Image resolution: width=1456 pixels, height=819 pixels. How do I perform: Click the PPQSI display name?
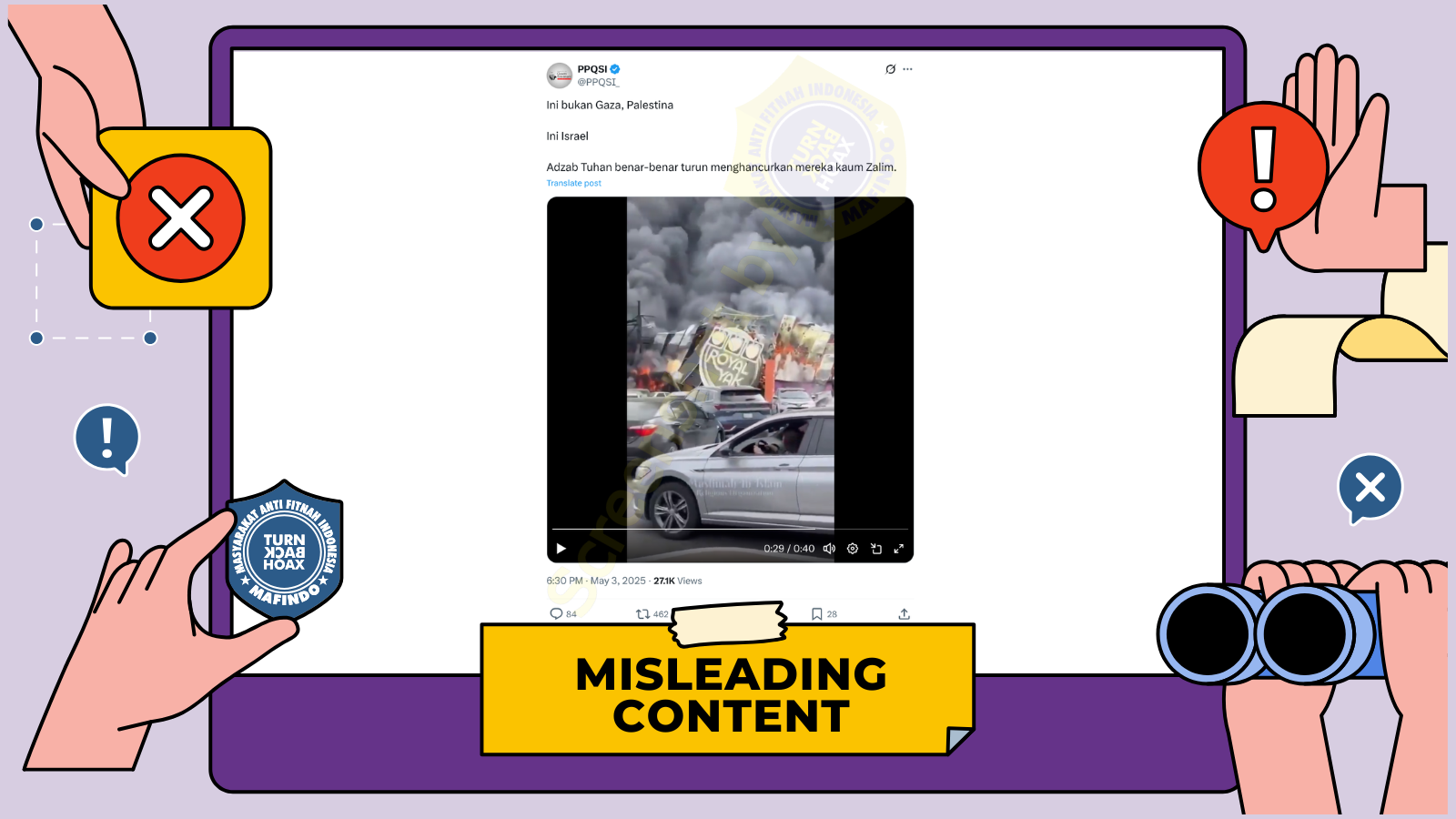click(x=591, y=69)
